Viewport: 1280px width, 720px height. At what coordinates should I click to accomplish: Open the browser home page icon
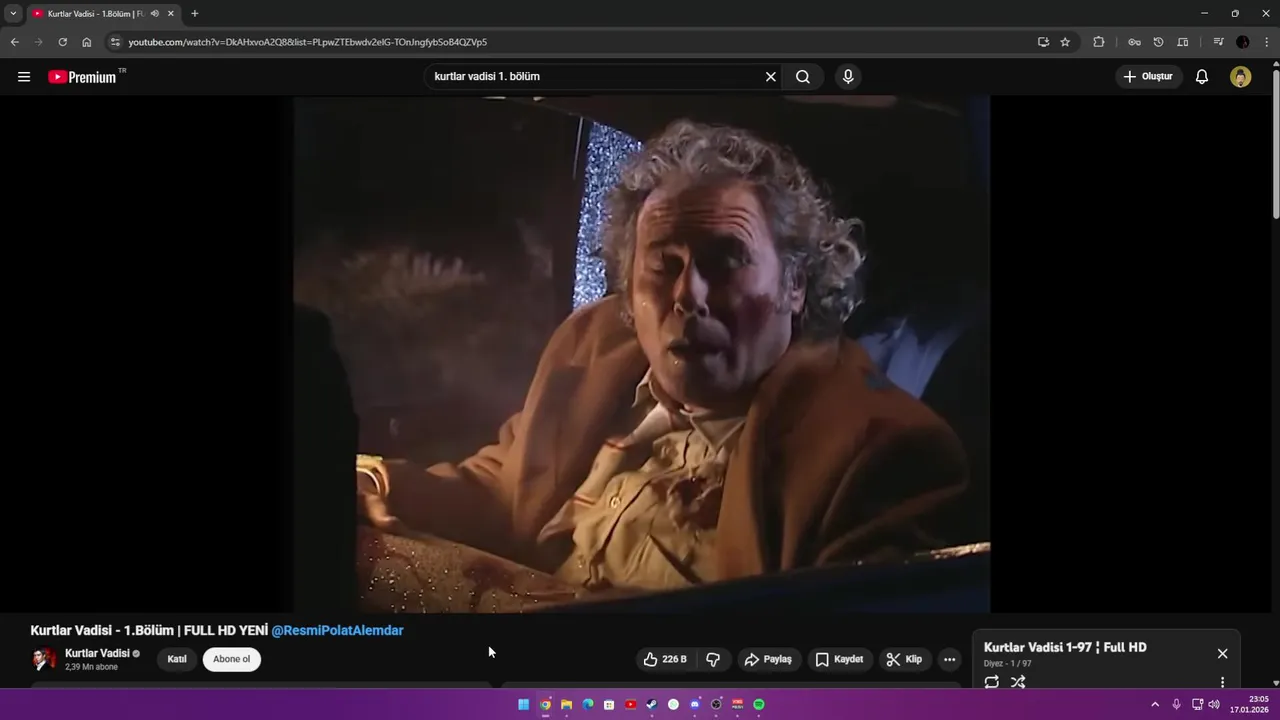point(87,42)
